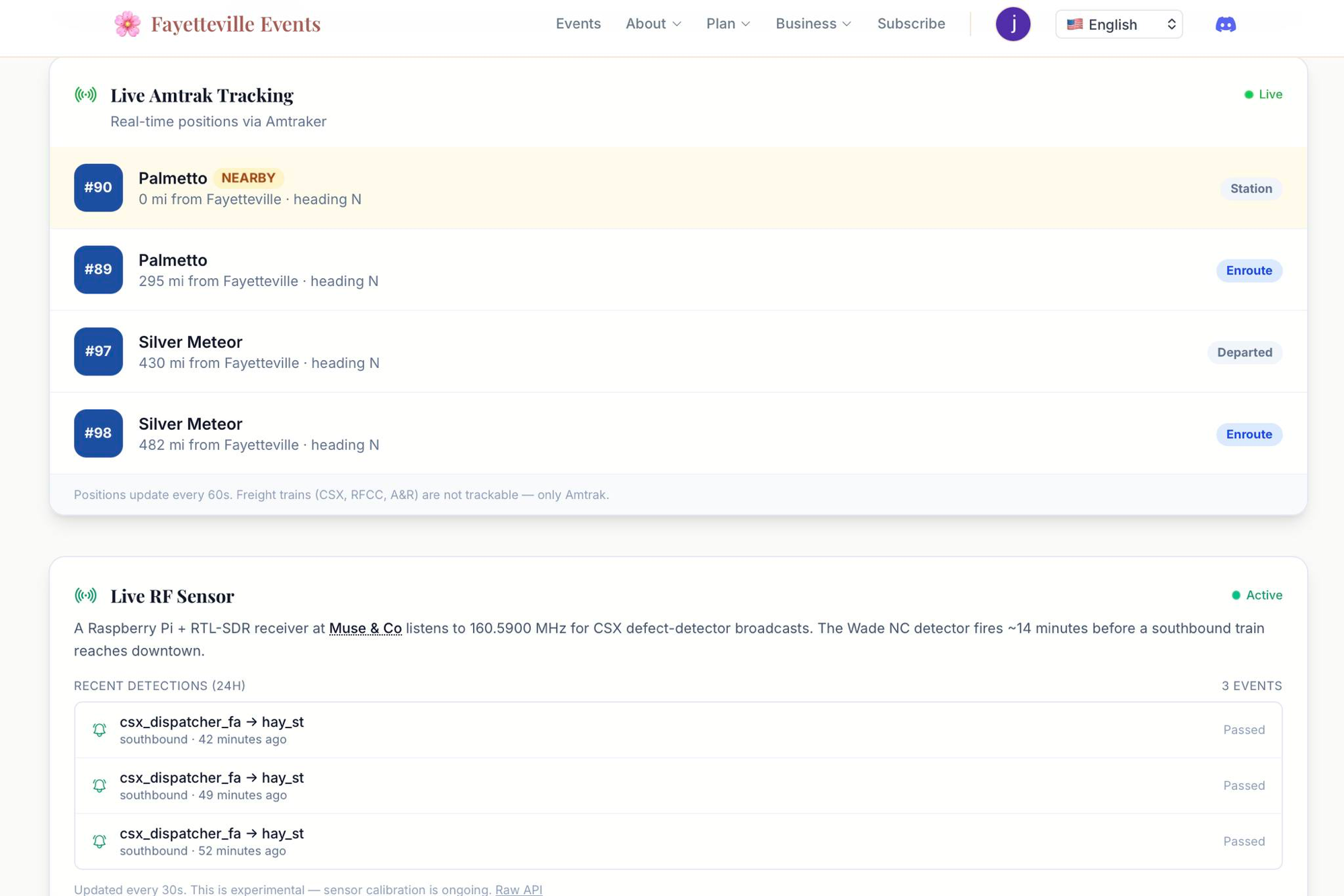Click the Enroute badge for Palmetto #89
Screen dimensions: 1344x896
[1249, 271]
